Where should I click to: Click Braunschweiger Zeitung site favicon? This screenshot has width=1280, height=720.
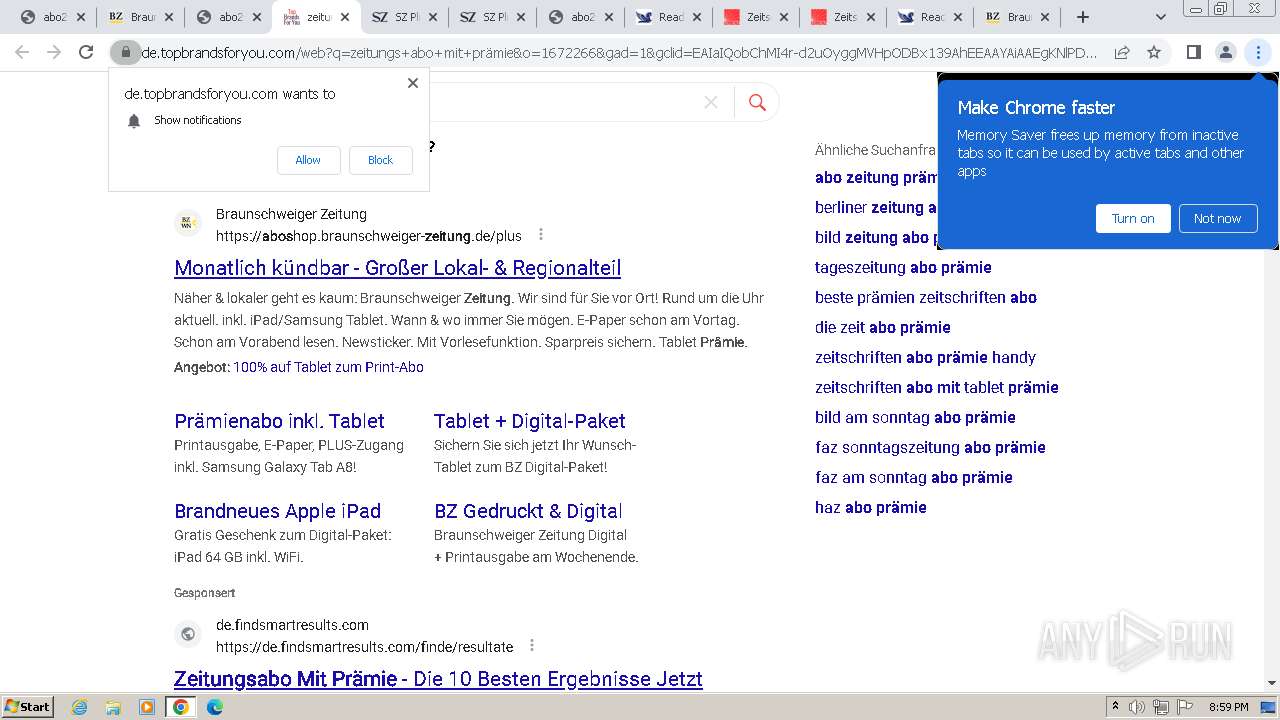pos(188,224)
